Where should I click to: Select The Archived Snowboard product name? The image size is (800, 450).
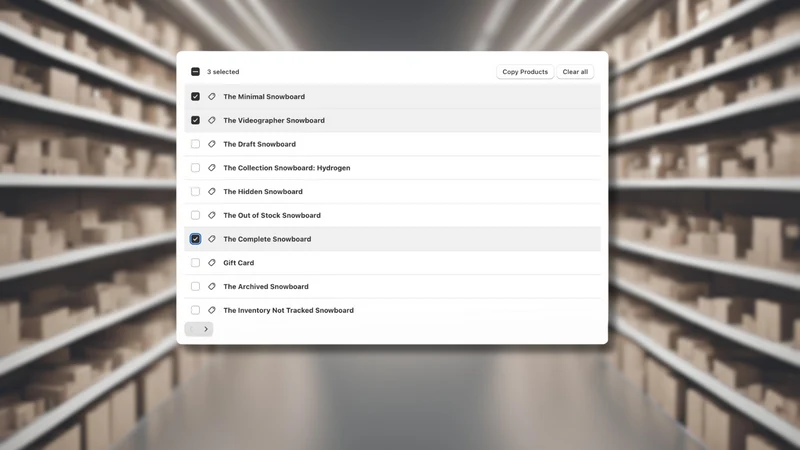[x=266, y=286]
